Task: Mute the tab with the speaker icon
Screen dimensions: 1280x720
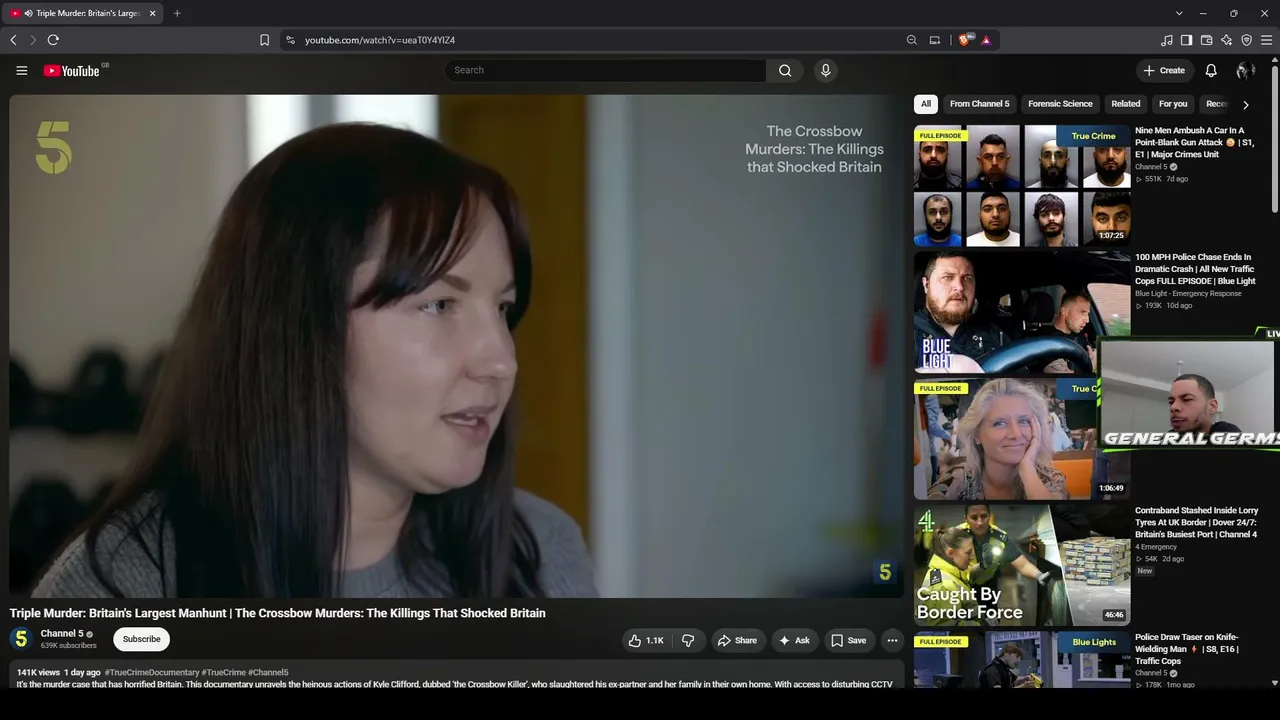Action: click(28, 13)
